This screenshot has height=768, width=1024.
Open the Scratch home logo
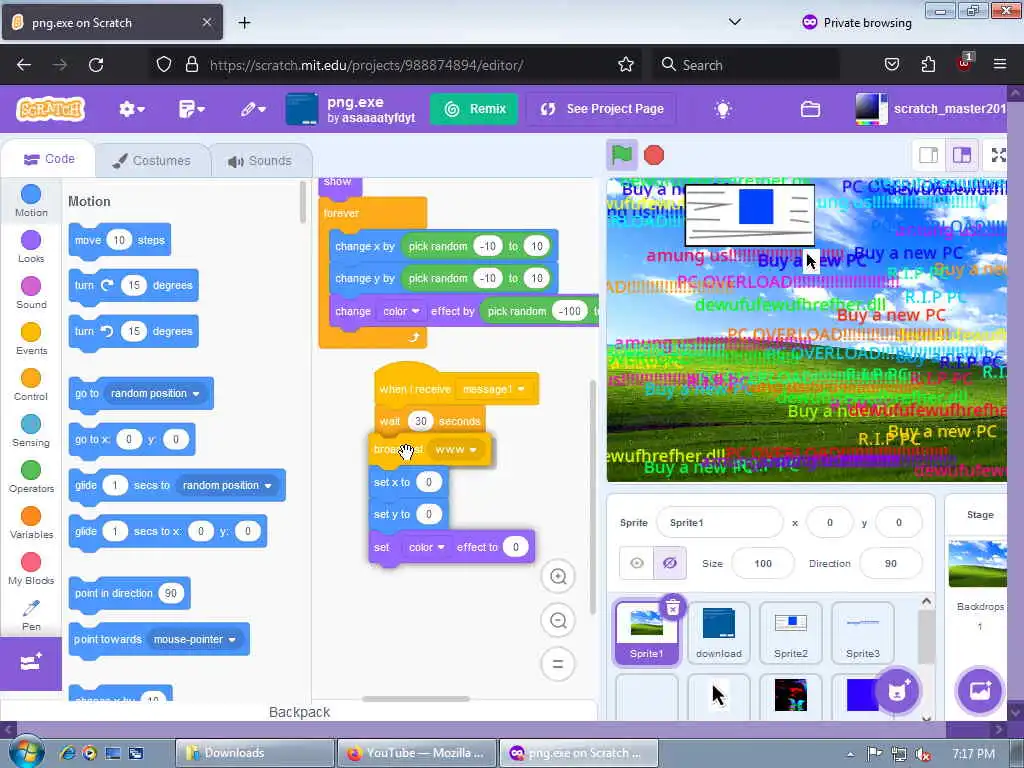coord(50,109)
